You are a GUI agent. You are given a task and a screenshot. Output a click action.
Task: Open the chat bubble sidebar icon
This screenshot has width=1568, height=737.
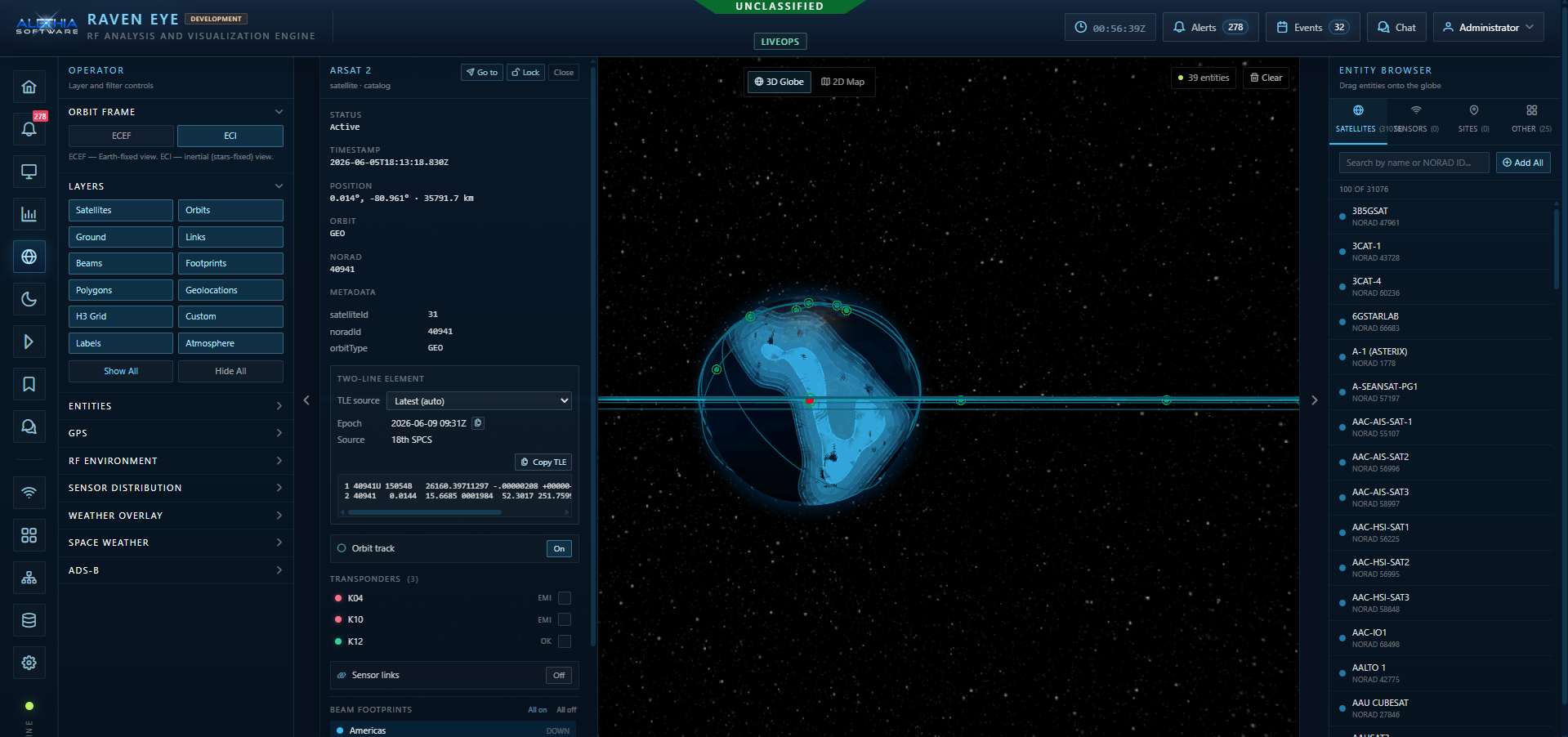click(x=29, y=427)
